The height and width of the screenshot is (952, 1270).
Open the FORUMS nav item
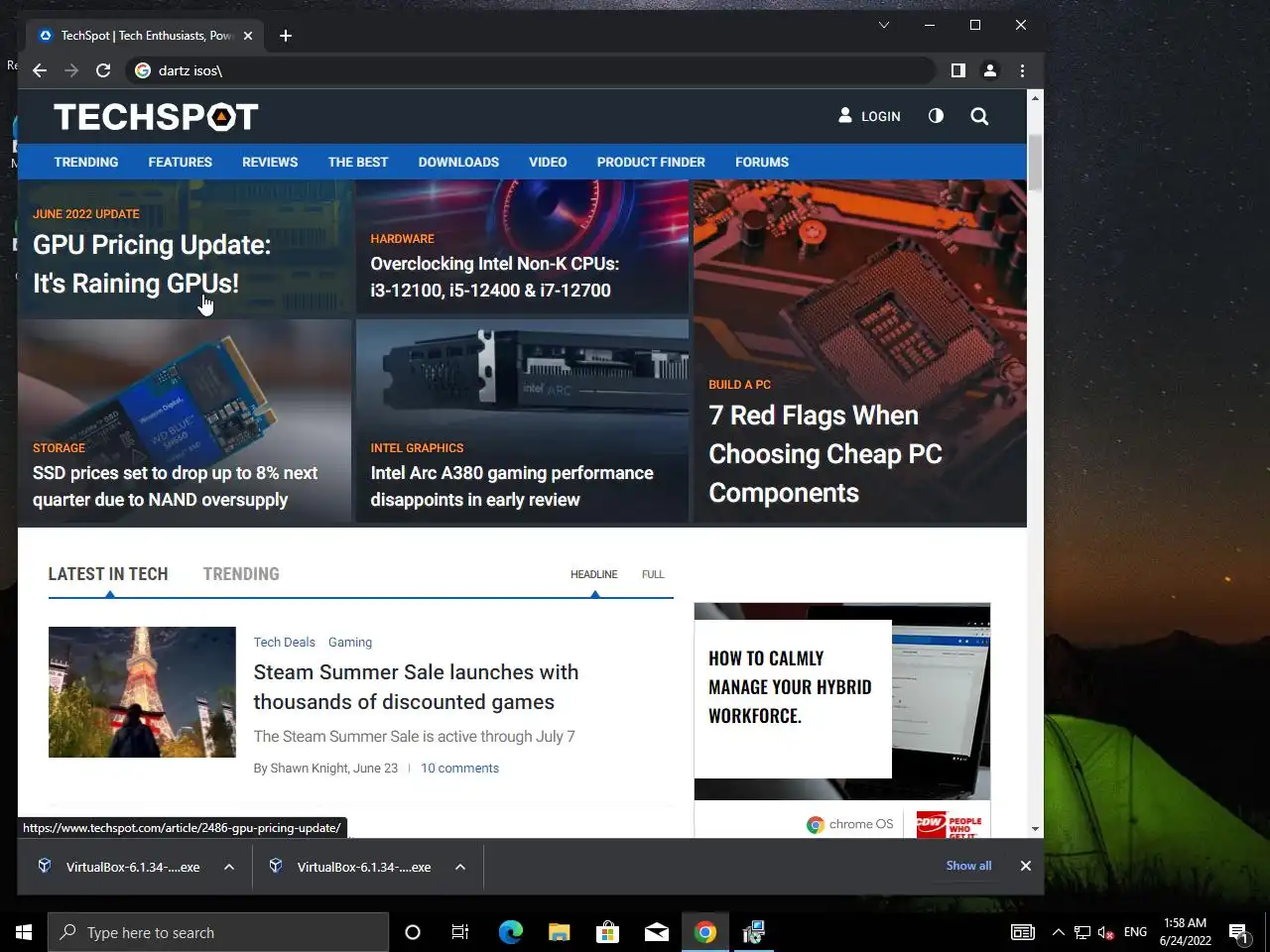(x=762, y=162)
